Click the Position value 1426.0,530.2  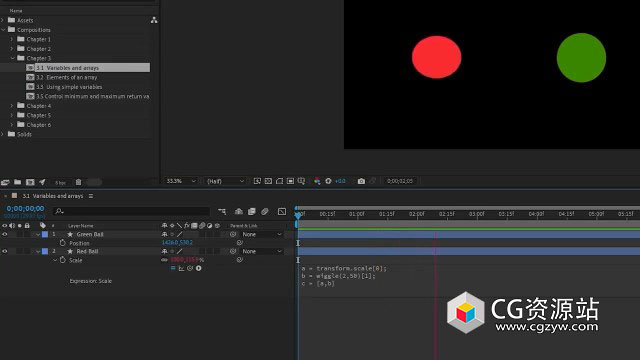click(177, 242)
